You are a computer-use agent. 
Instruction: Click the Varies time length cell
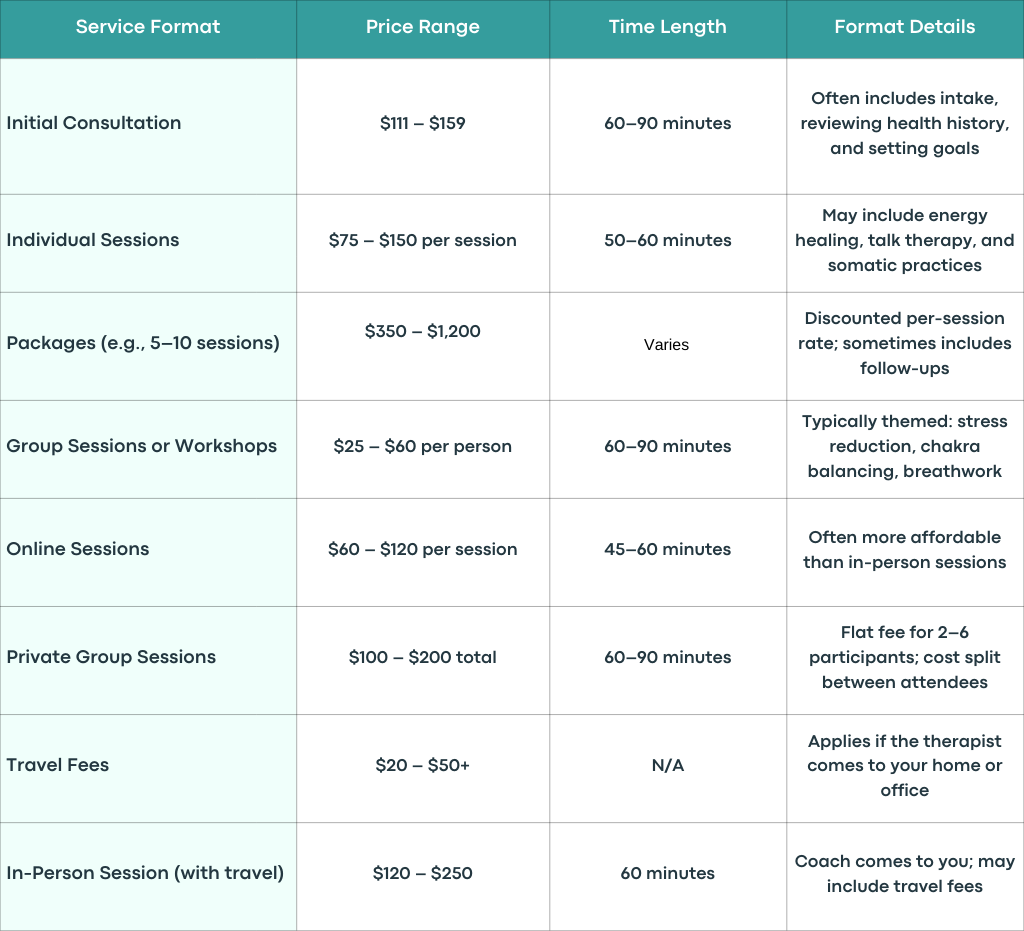[666, 345]
